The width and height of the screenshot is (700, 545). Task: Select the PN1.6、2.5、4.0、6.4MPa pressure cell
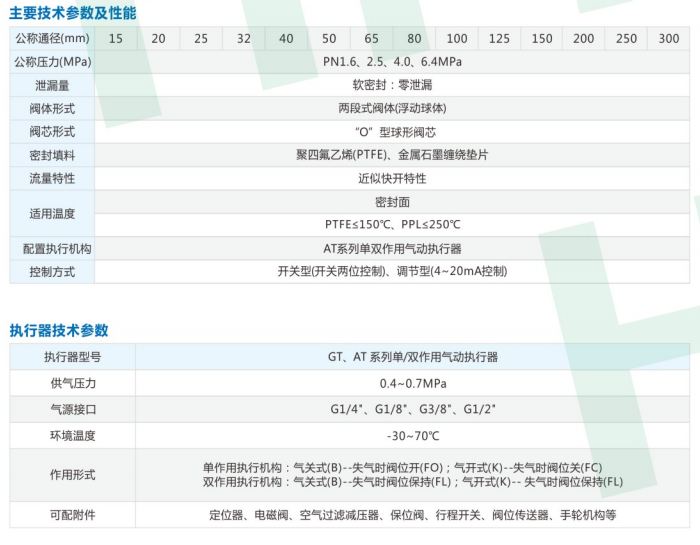[392, 62]
